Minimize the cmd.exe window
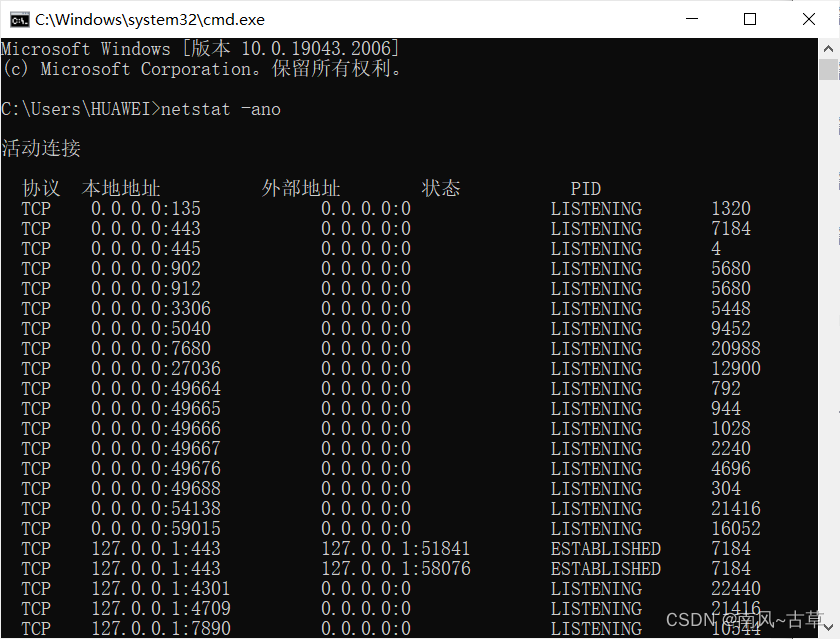Image resolution: width=840 pixels, height=639 pixels. pyautogui.click(x=692, y=19)
